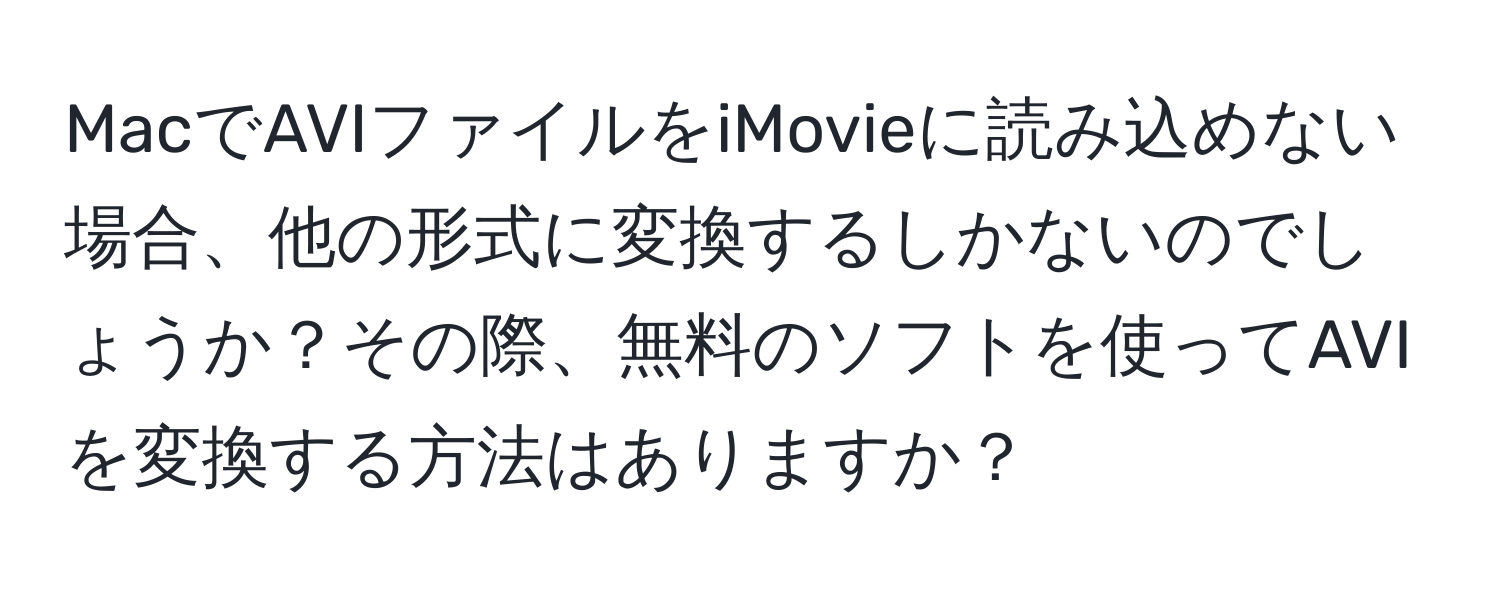
Task: Click '変換' in the last line
Action: [197, 462]
